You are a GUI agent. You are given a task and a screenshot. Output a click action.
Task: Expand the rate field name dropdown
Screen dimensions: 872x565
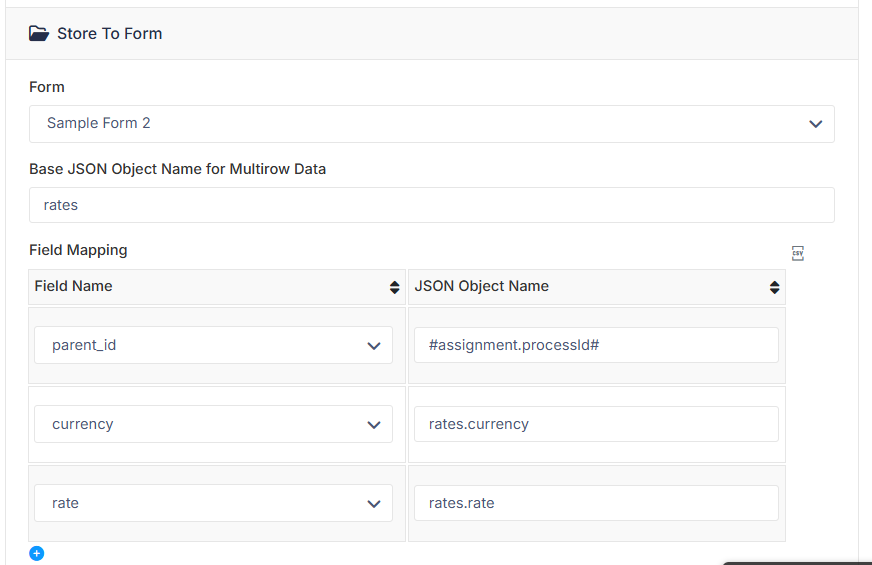[214, 503]
